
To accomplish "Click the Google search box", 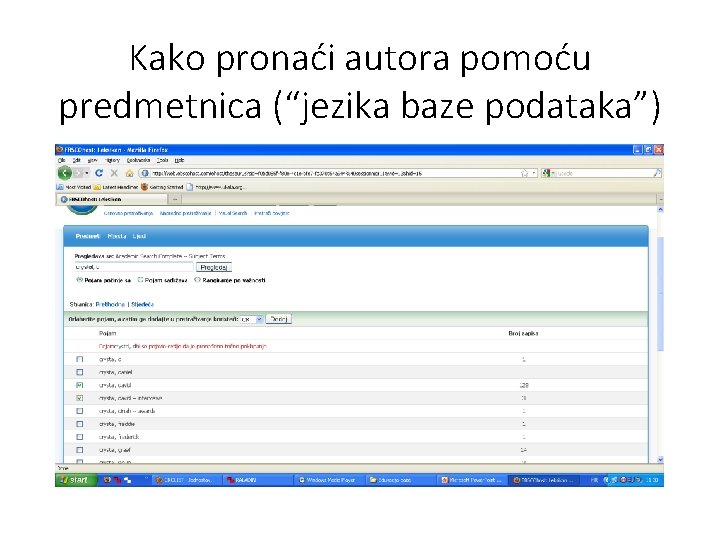I will pos(604,173).
